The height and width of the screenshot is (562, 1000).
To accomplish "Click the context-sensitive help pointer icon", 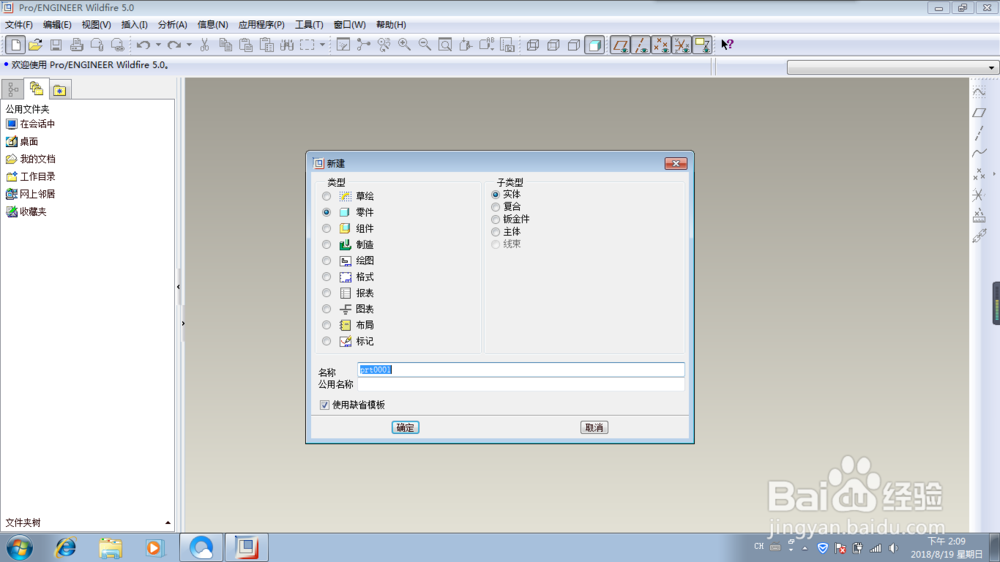I will [727, 45].
